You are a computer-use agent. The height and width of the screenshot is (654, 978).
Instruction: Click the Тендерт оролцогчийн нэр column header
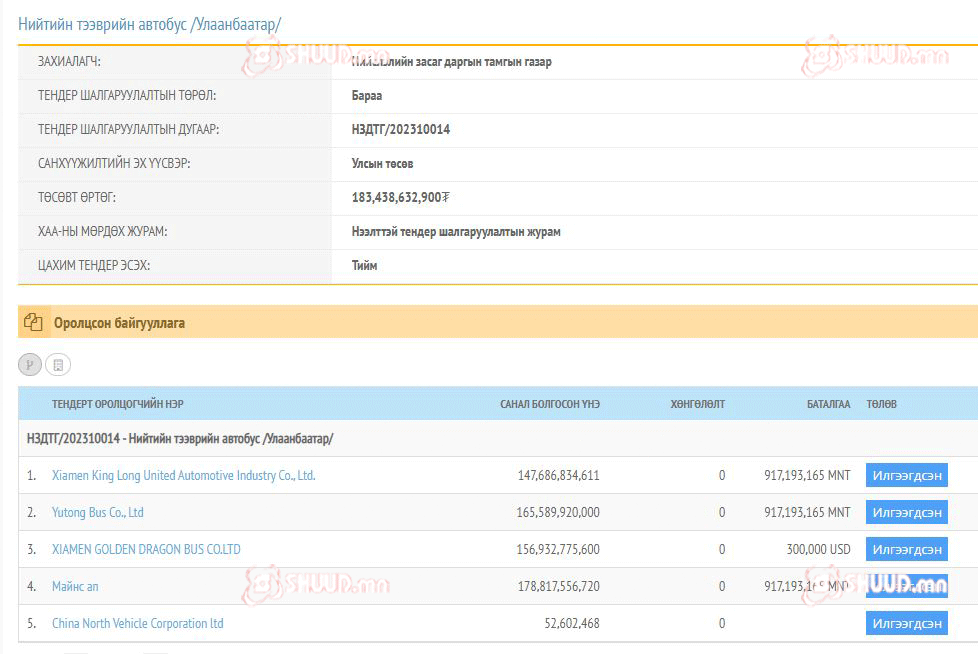click(x=118, y=404)
